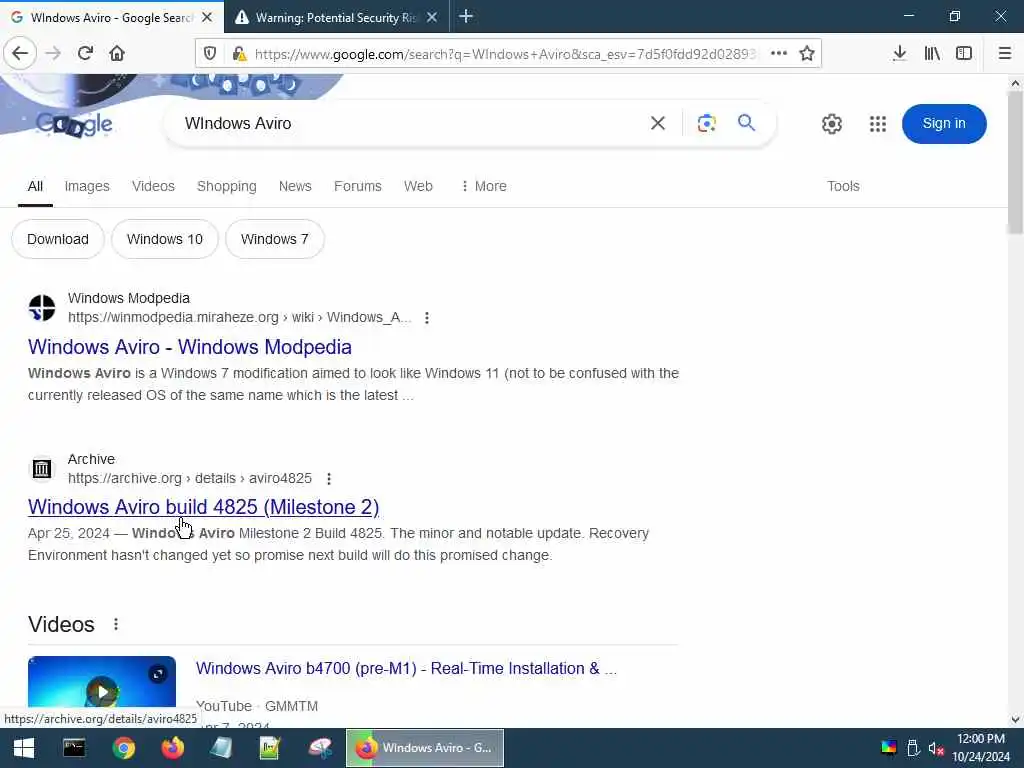Select the Forums search tab
This screenshot has height=768, width=1024.
[x=358, y=186]
